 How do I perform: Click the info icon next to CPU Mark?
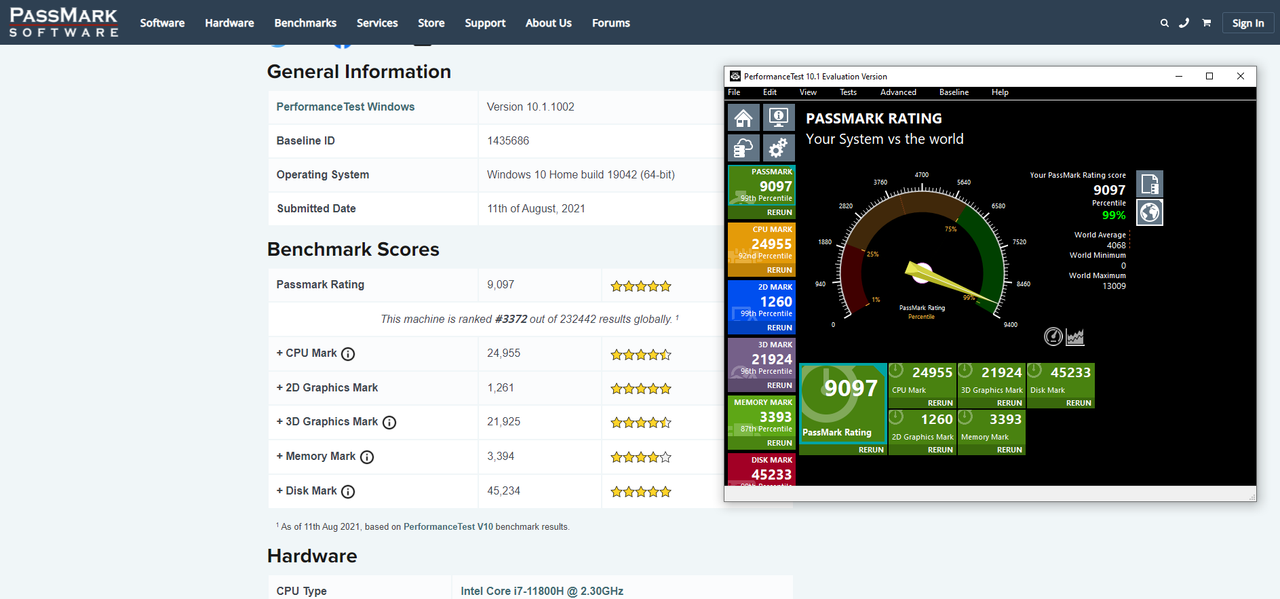pos(348,354)
